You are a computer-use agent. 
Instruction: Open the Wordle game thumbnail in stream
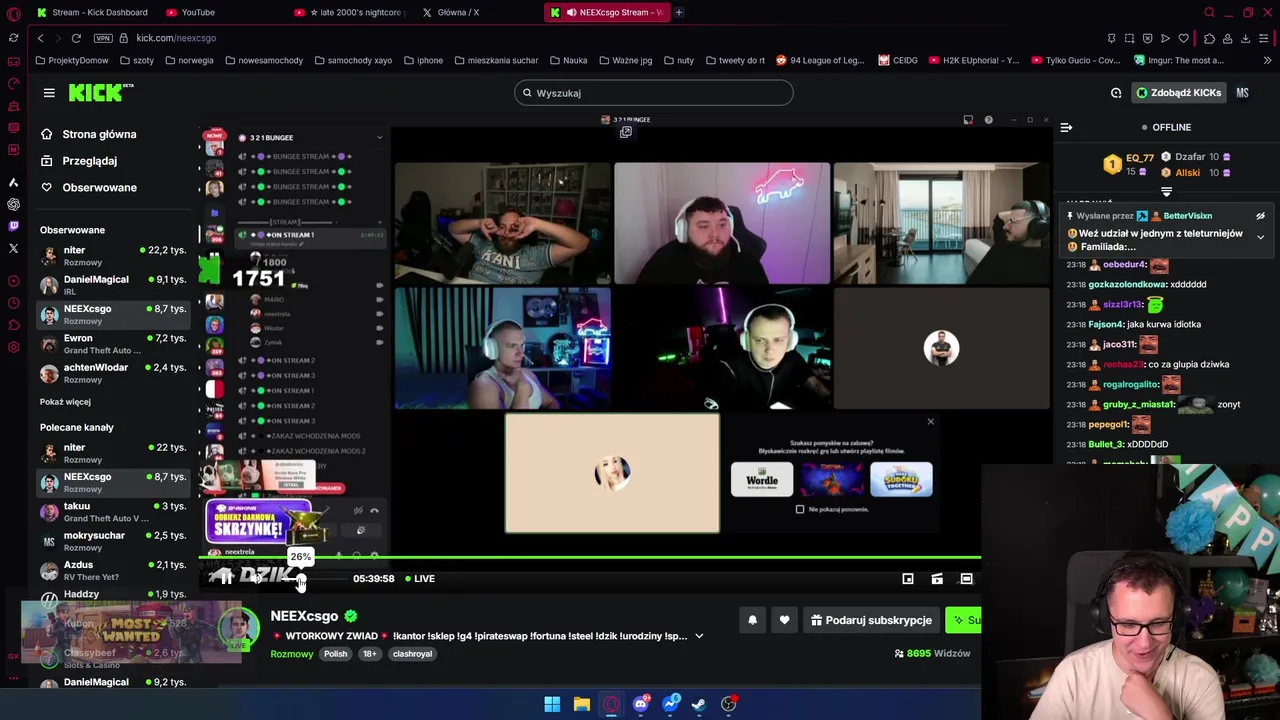click(x=761, y=479)
